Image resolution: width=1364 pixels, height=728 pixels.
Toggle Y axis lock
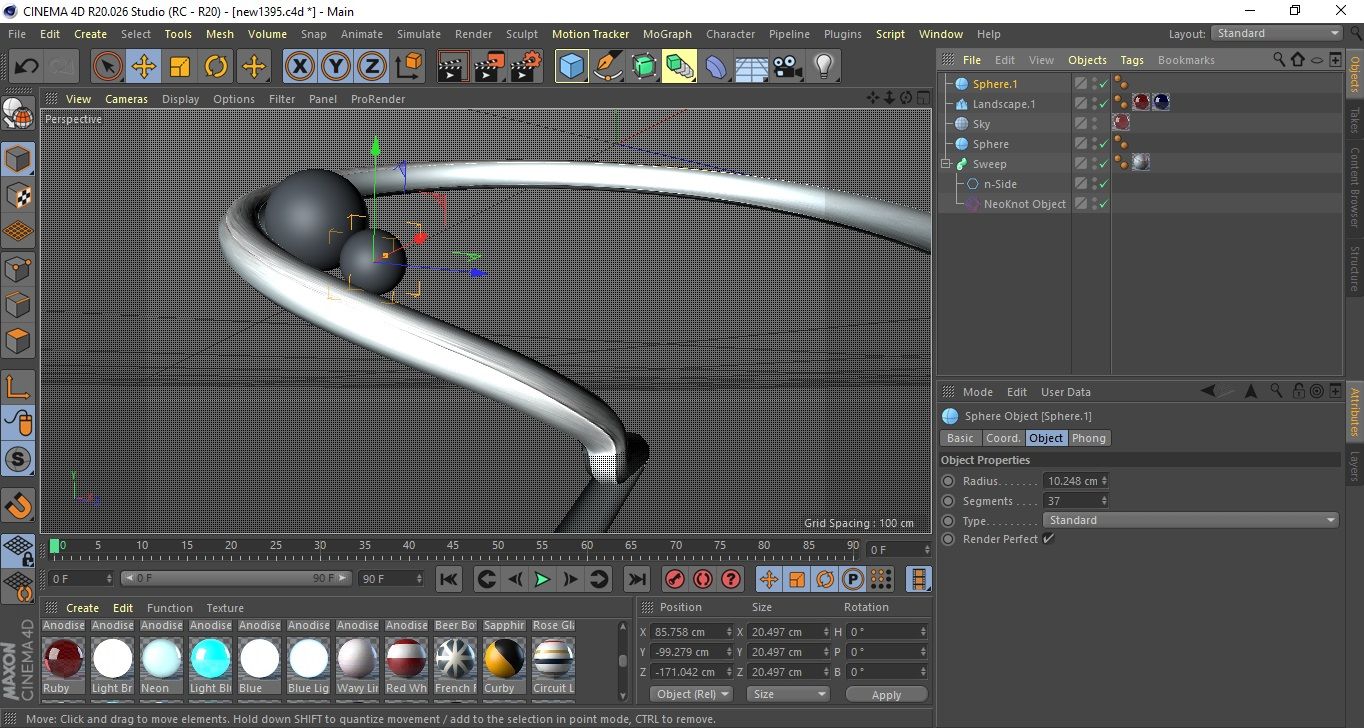(x=336, y=67)
